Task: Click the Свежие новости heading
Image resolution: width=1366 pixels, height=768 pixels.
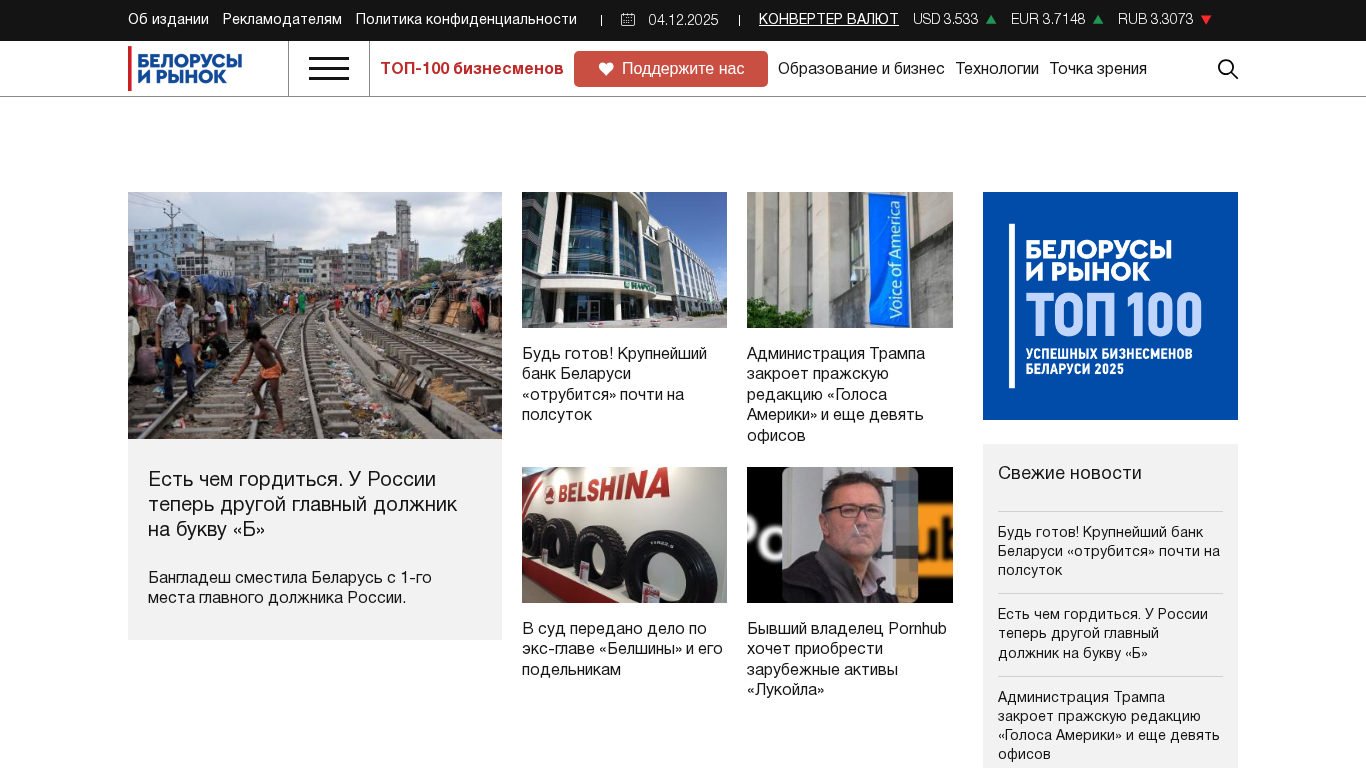Action: tap(1070, 473)
